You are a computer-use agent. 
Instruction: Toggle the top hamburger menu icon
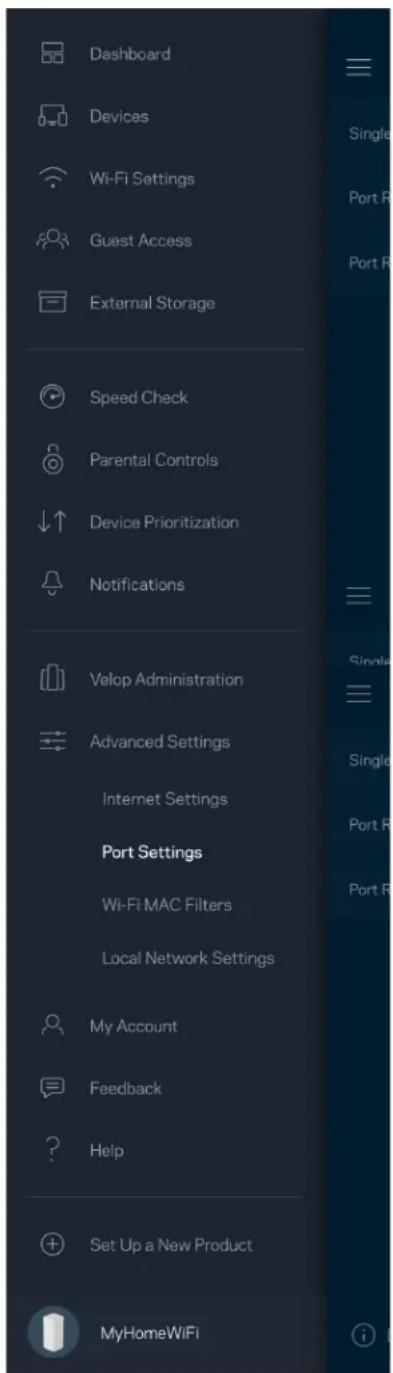tap(358, 68)
